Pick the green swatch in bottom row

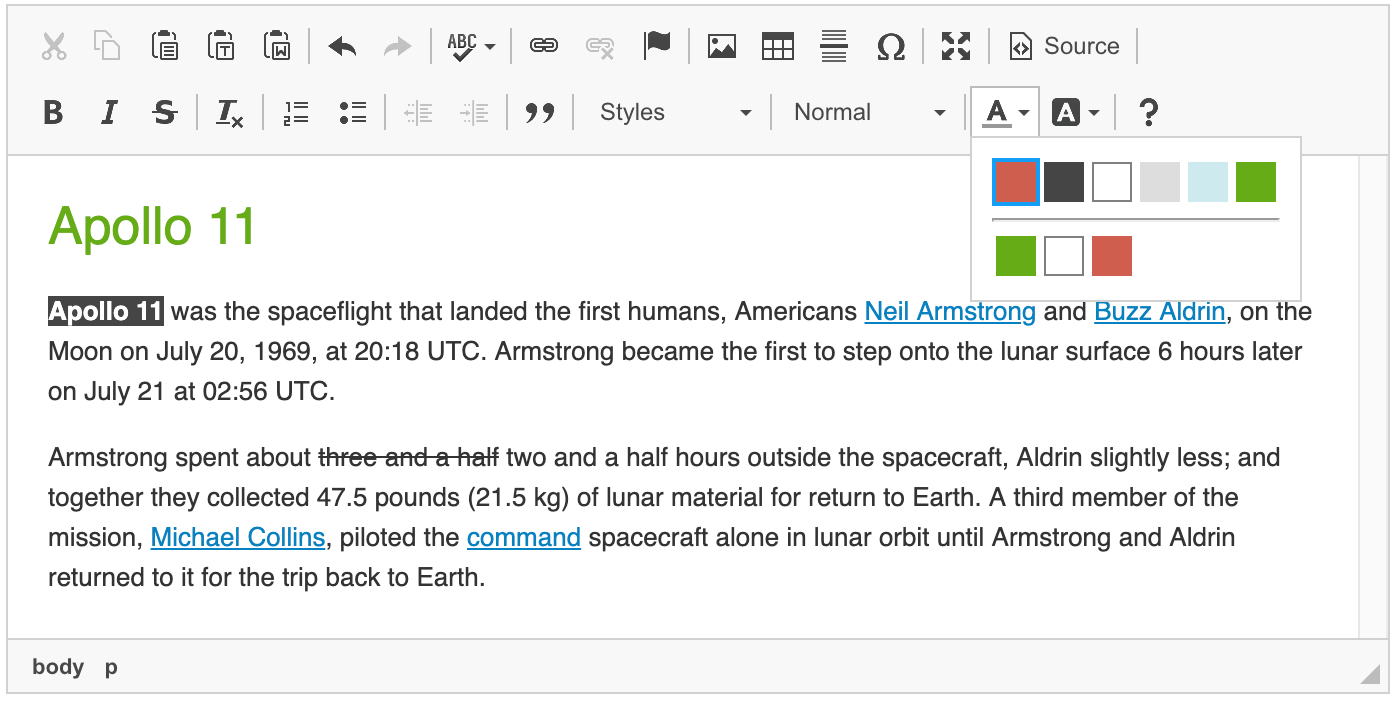click(1016, 256)
